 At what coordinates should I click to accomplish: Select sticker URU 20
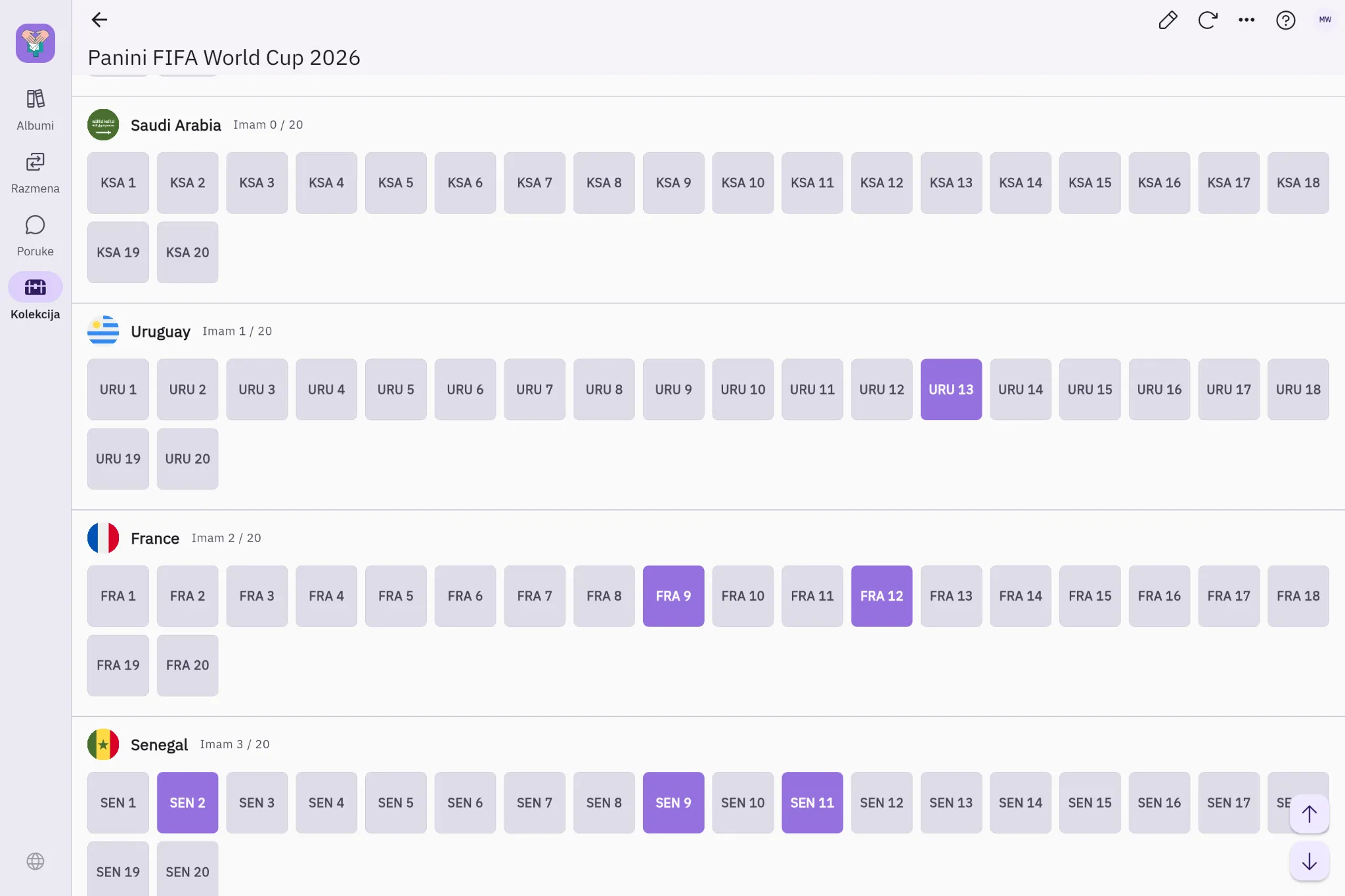[x=187, y=459]
